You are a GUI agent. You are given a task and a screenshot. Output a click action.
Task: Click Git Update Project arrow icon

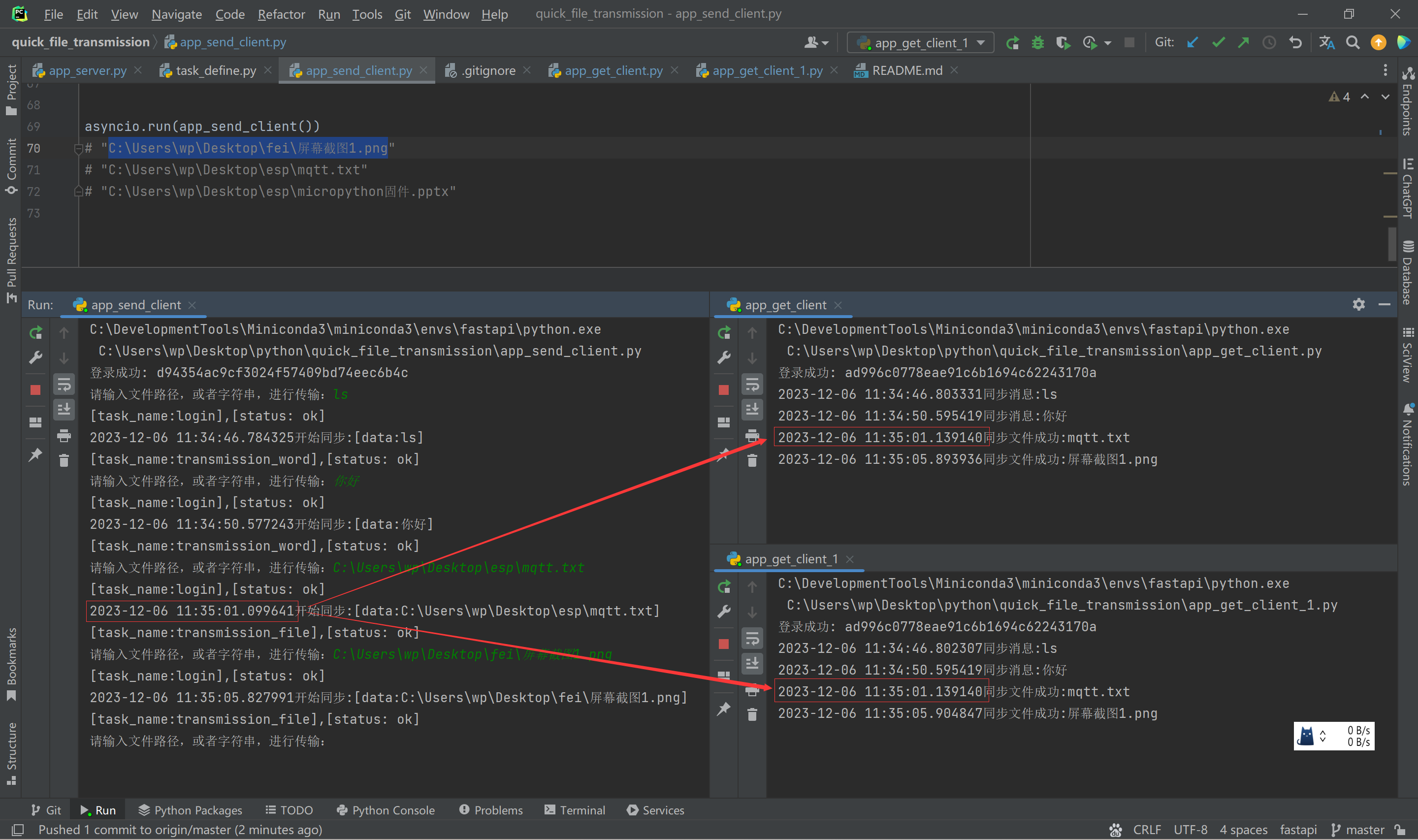click(1192, 43)
